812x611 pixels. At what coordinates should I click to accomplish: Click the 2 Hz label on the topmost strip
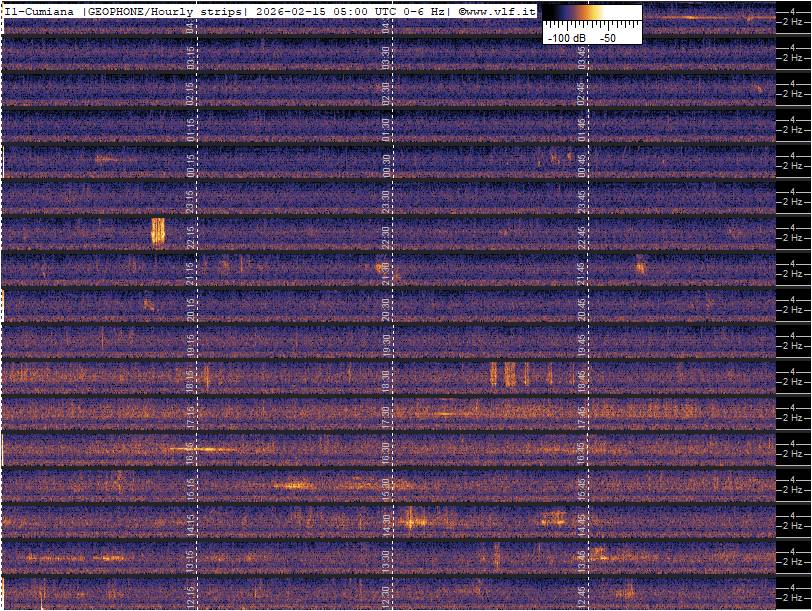[x=793, y=21]
